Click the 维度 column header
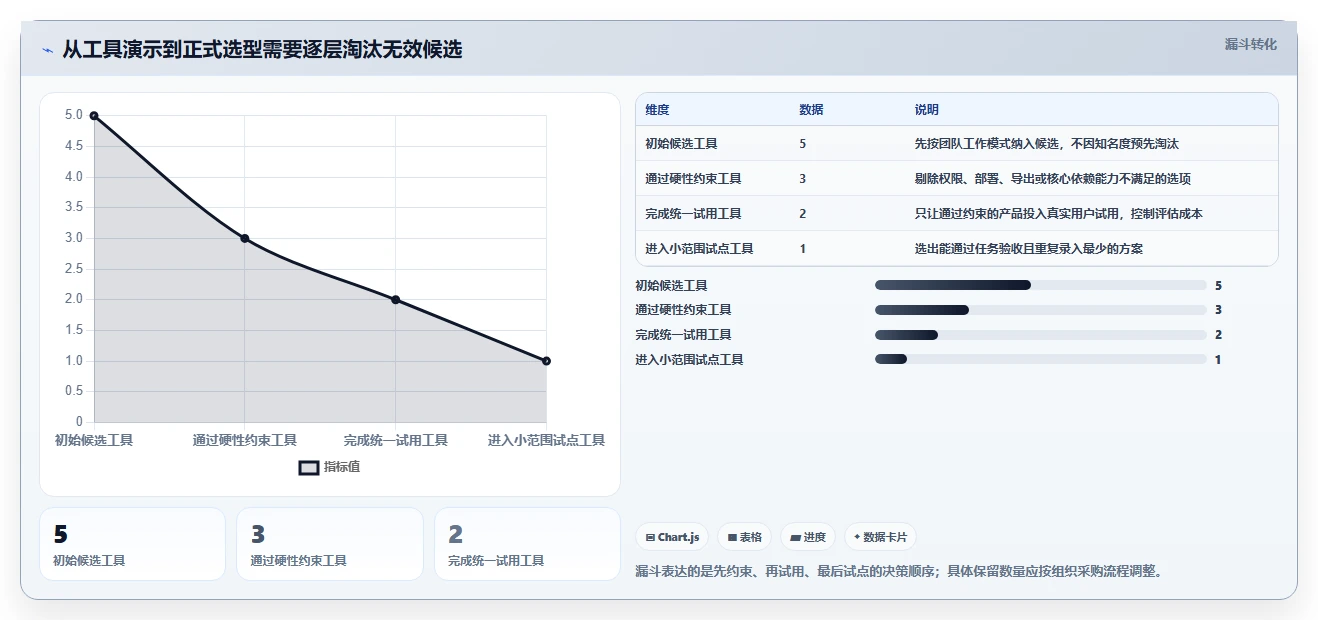This screenshot has width=1318, height=620. (658, 110)
